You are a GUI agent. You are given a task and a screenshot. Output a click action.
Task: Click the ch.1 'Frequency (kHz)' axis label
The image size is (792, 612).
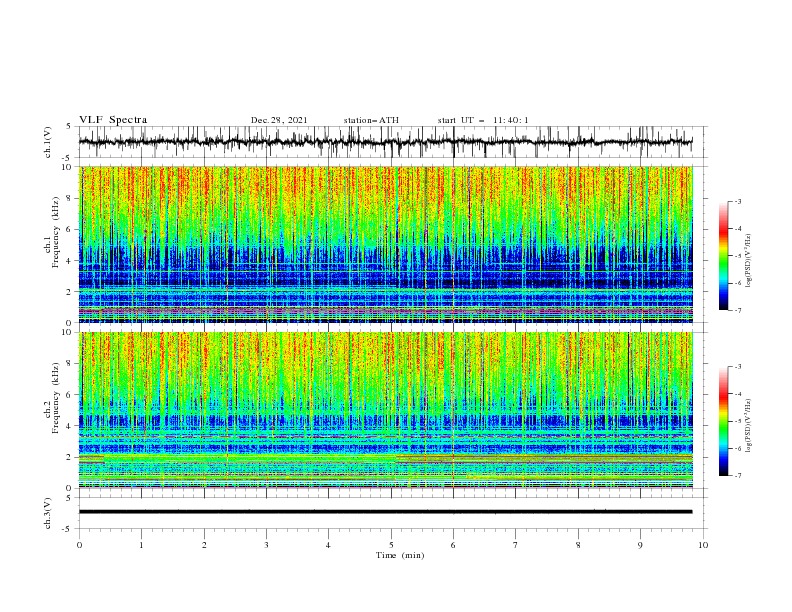[56, 233]
